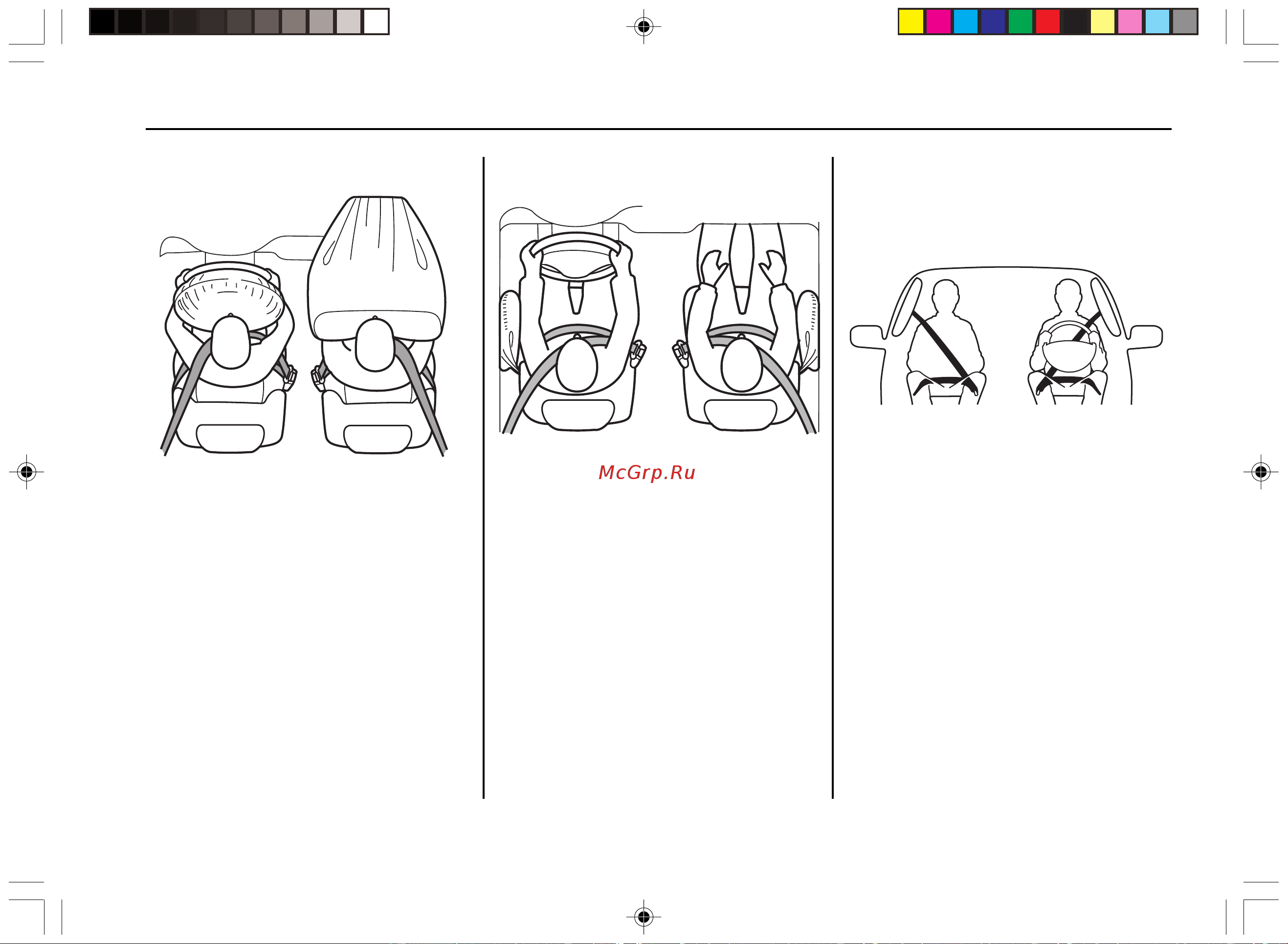The height and width of the screenshot is (944, 1288).
Task: Click the cyan swatch next to magenta
Action: pyautogui.click(x=966, y=22)
